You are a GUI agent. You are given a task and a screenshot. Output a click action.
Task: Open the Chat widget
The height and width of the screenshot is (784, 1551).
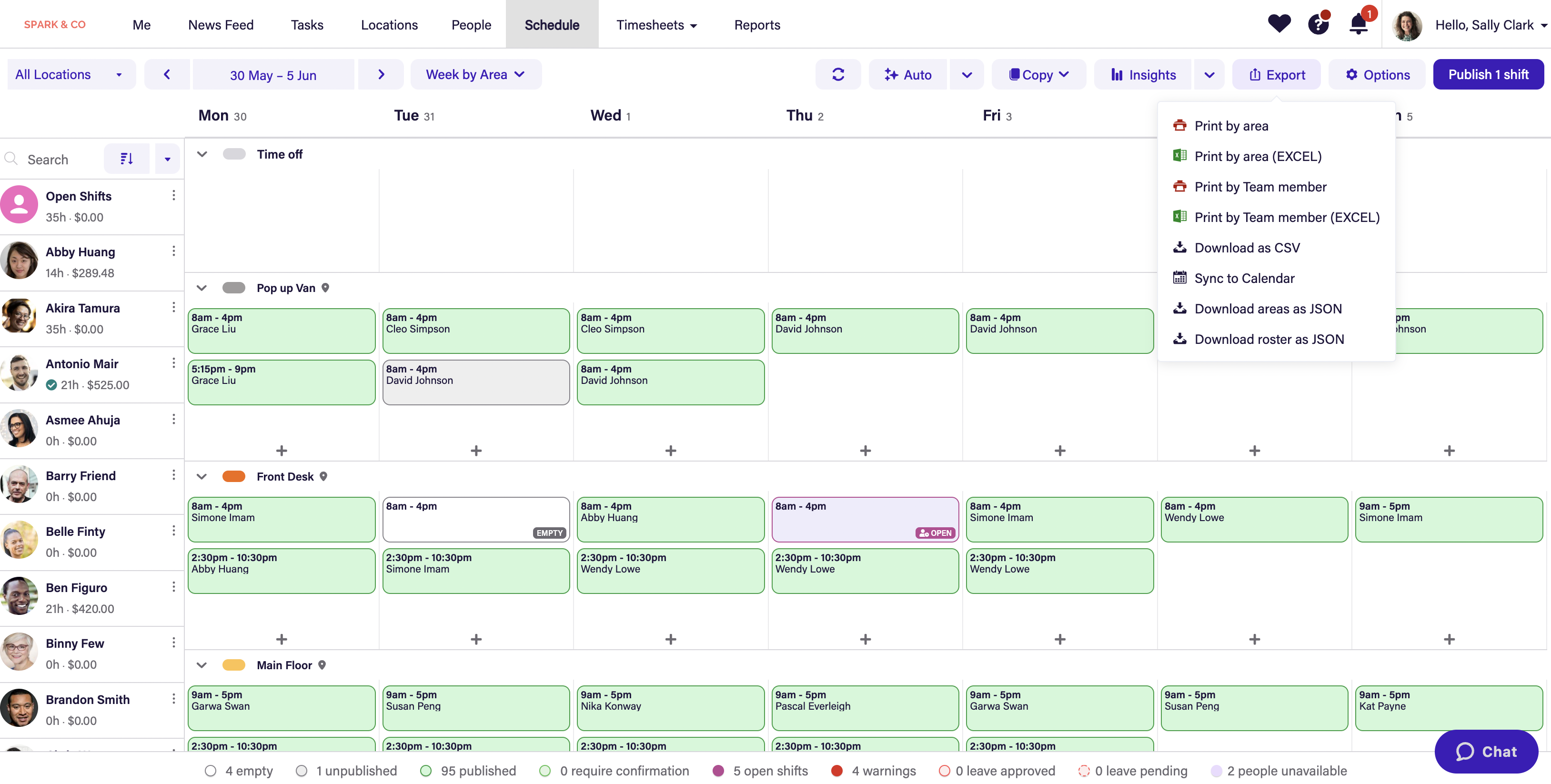point(1486,751)
